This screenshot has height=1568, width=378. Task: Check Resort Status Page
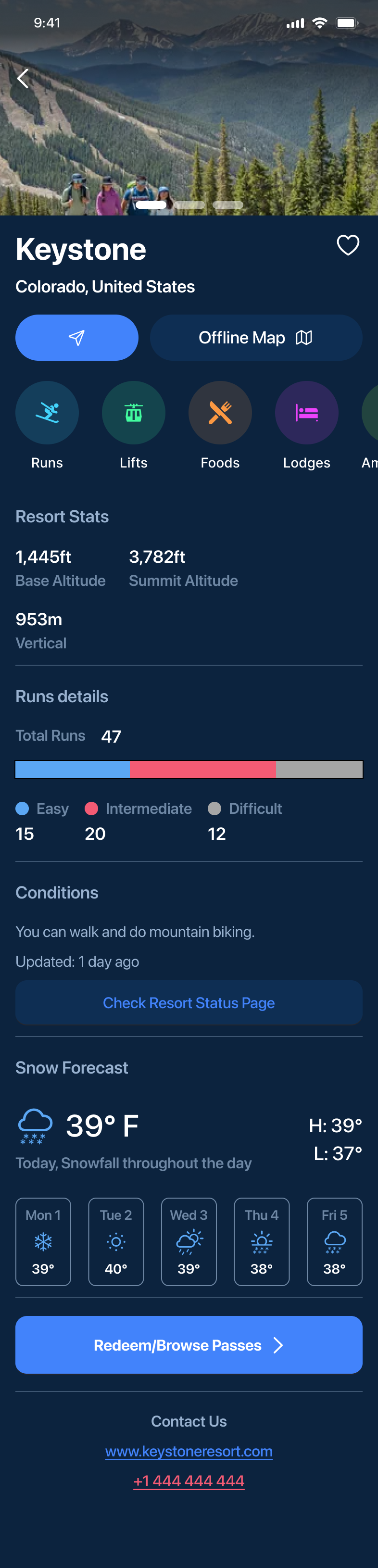pos(189,1002)
